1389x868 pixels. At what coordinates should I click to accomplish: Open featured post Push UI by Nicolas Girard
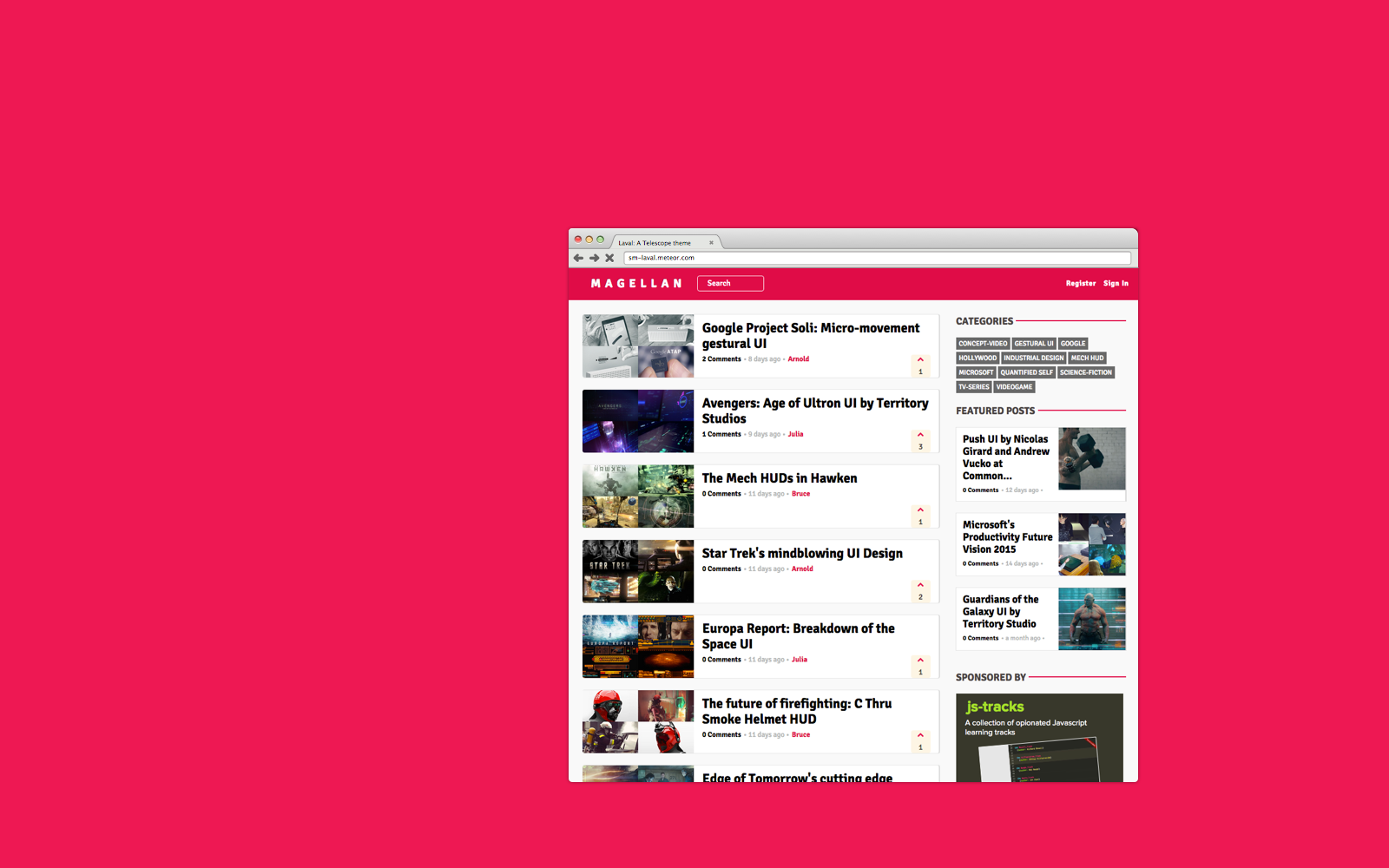(x=1006, y=457)
